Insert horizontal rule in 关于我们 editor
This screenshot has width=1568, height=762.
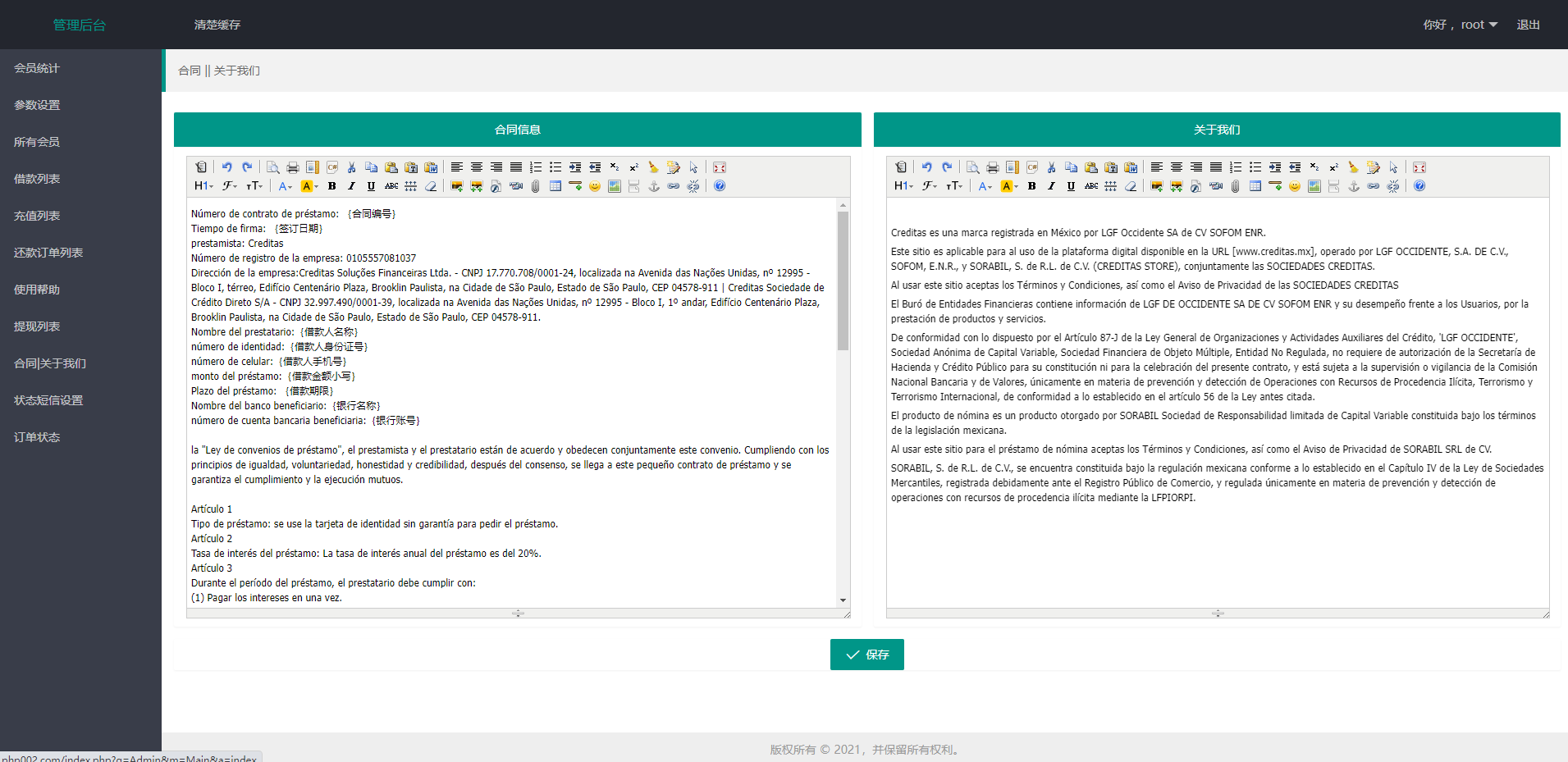click(x=1275, y=186)
